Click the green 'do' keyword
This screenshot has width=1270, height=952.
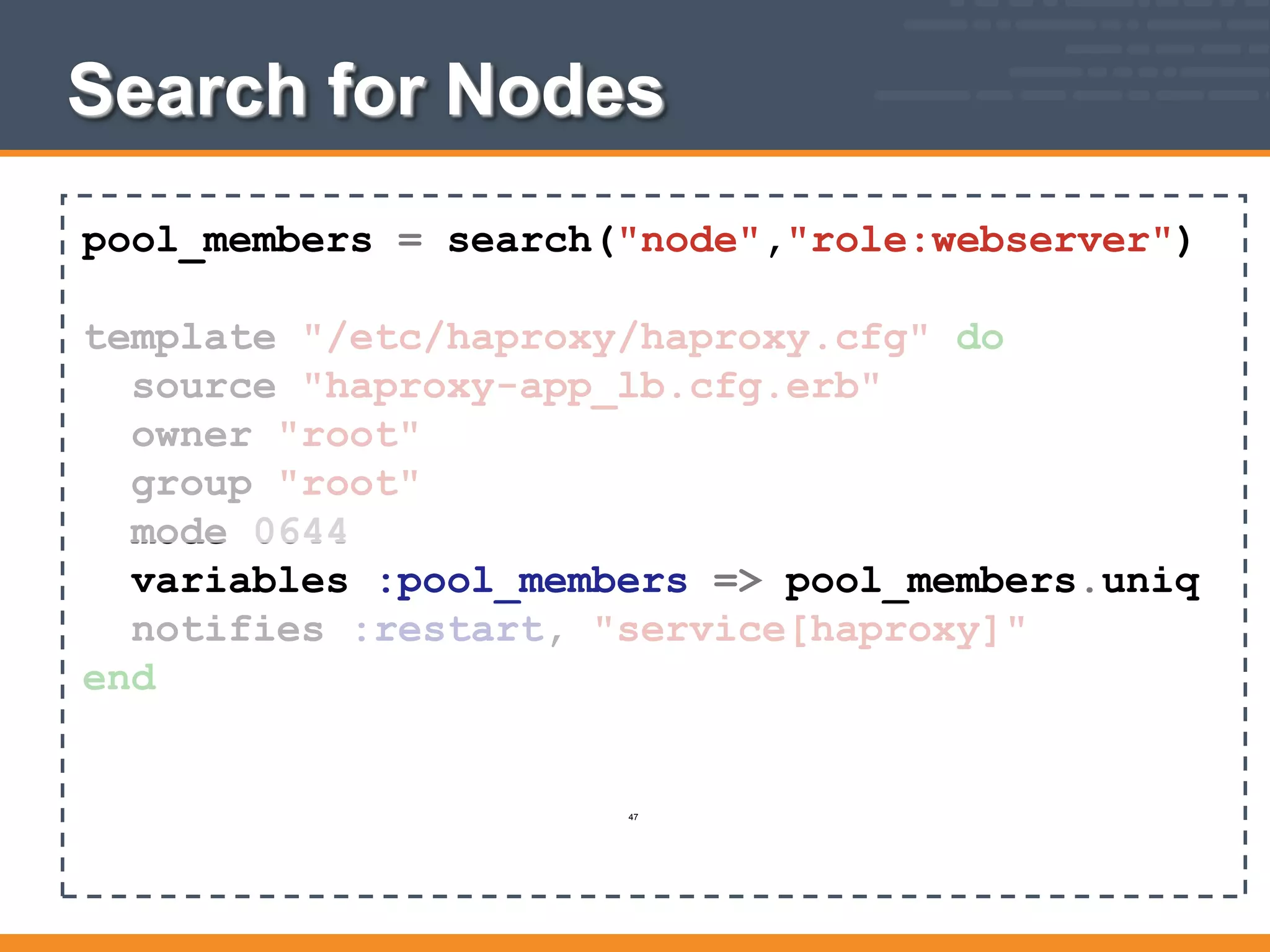point(979,337)
